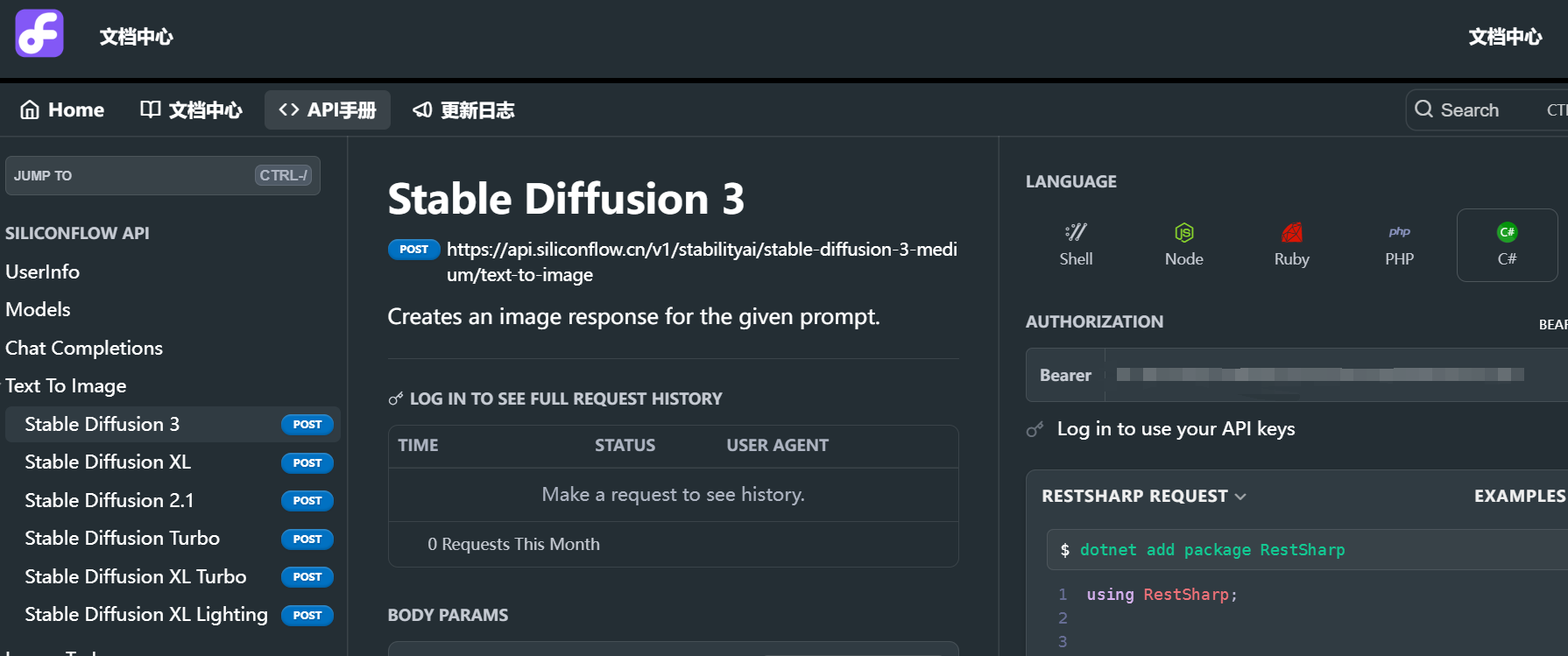Click POST badge on Stable Diffusion 2.1 row
The height and width of the screenshot is (656, 1568).
click(x=307, y=501)
